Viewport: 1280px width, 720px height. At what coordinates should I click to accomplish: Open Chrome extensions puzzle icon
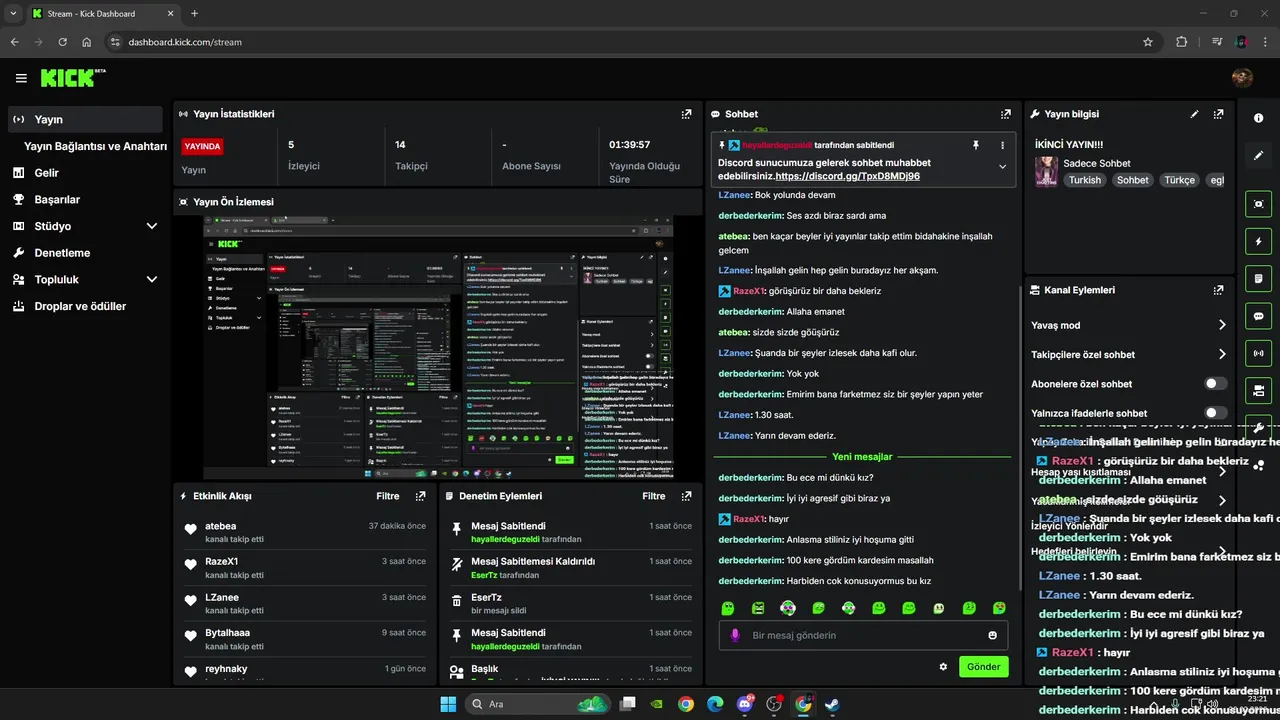tap(1182, 42)
